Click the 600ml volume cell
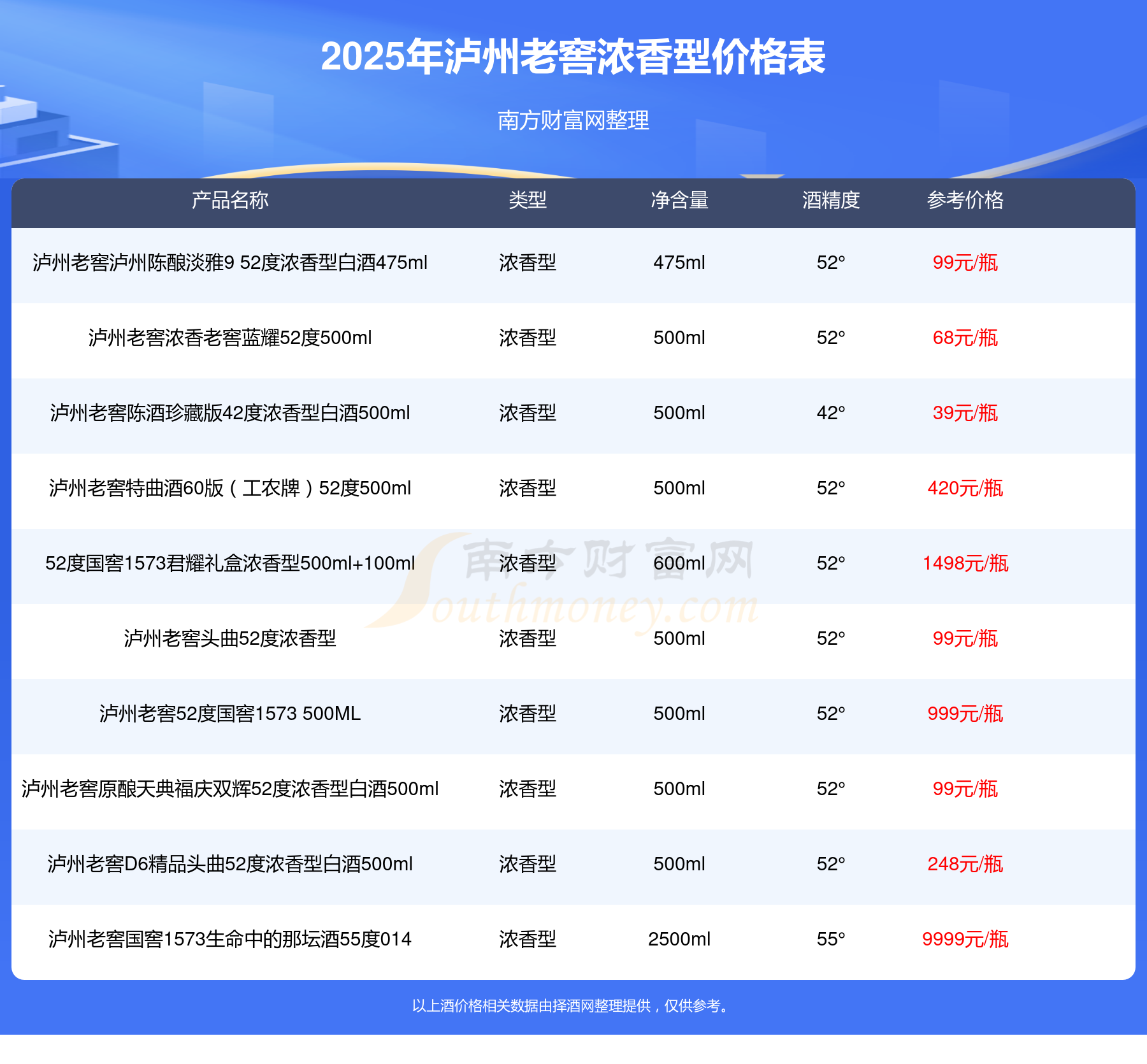 coord(679,563)
